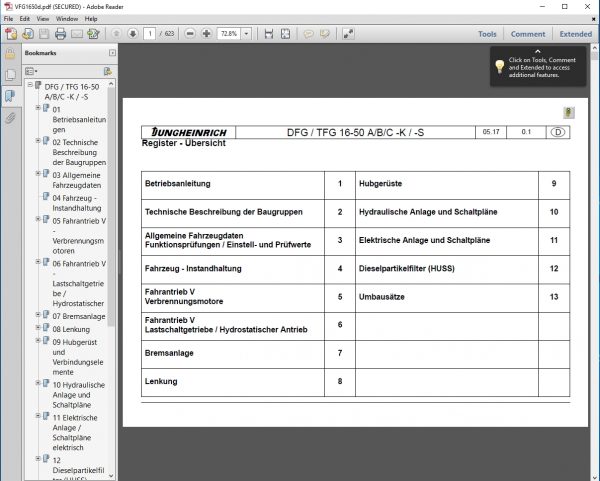600x481 pixels.
Task: Click the Jungheinrich logo in header
Action: point(189,132)
